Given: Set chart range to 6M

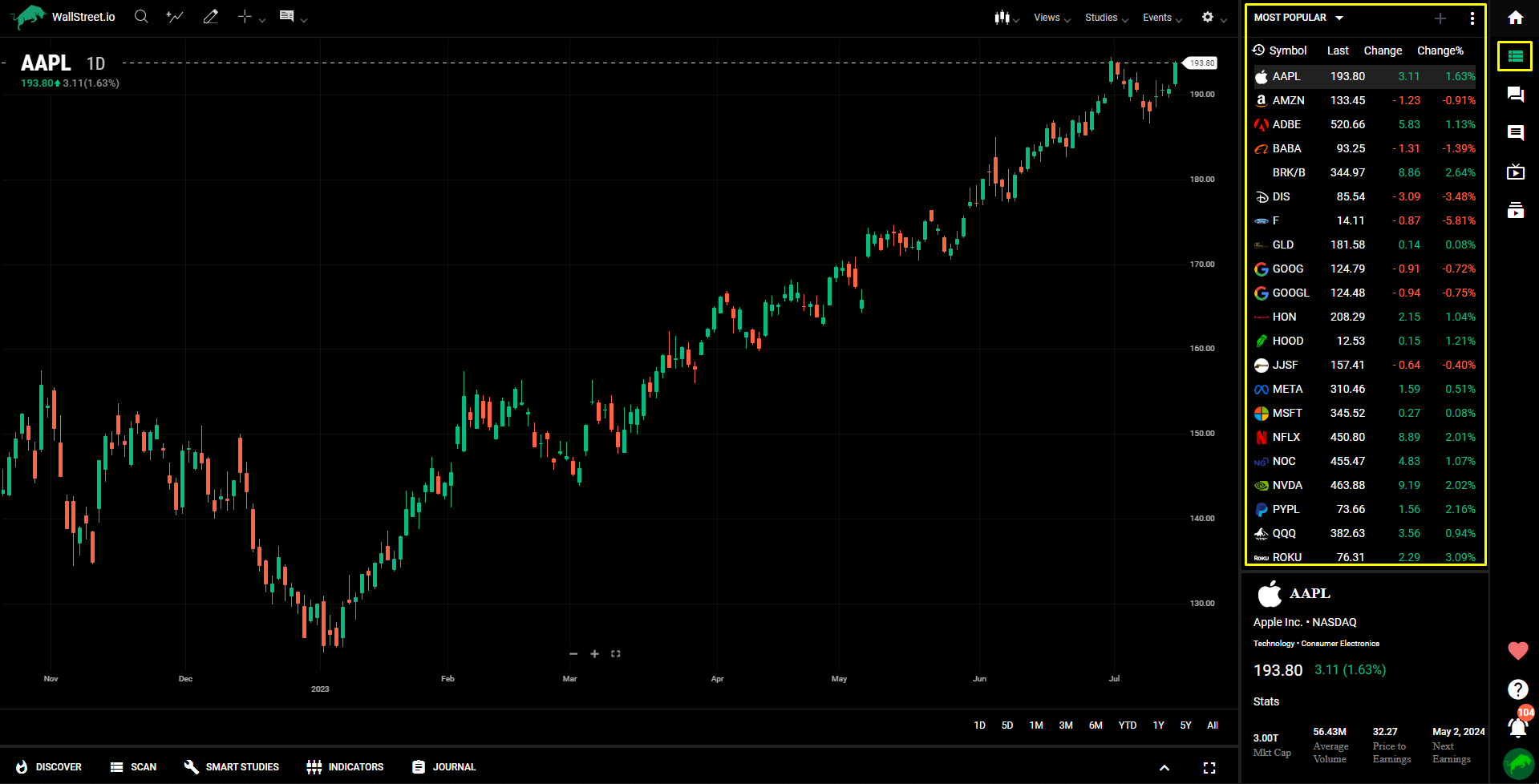Looking at the screenshot, I should coord(1096,725).
